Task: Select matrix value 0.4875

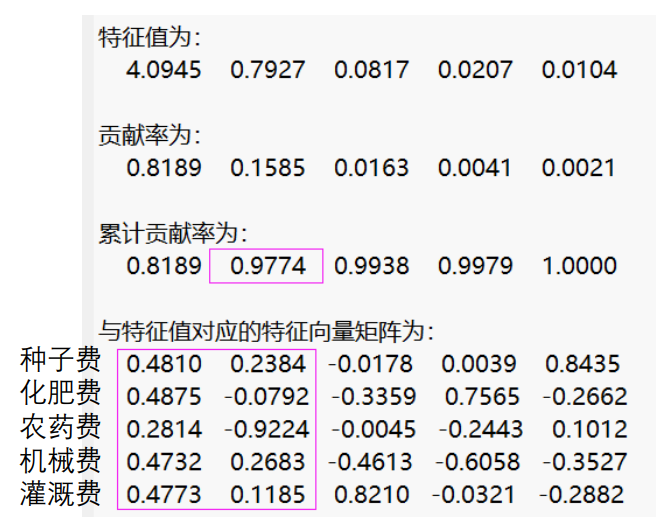Action: click(x=164, y=396)
